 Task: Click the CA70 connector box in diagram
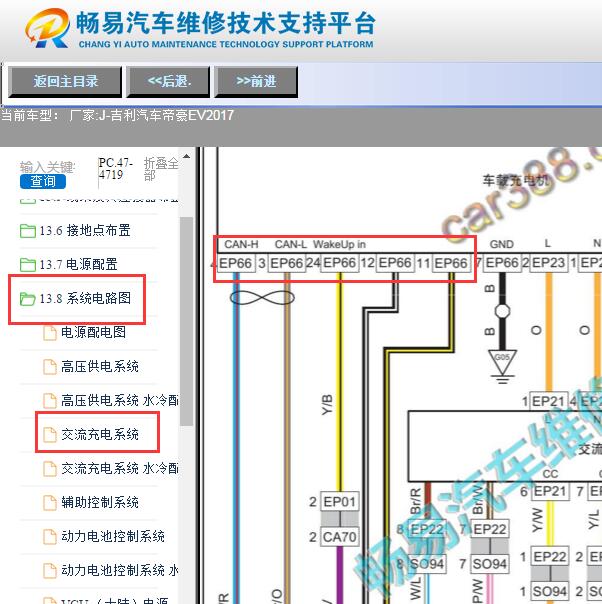coord(339,537)
